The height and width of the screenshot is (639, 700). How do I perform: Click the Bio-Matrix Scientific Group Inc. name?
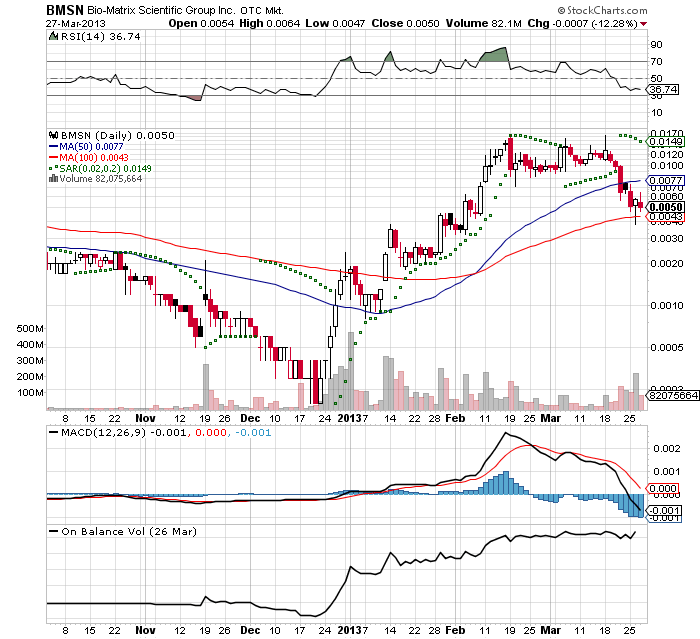pos(161,10)
